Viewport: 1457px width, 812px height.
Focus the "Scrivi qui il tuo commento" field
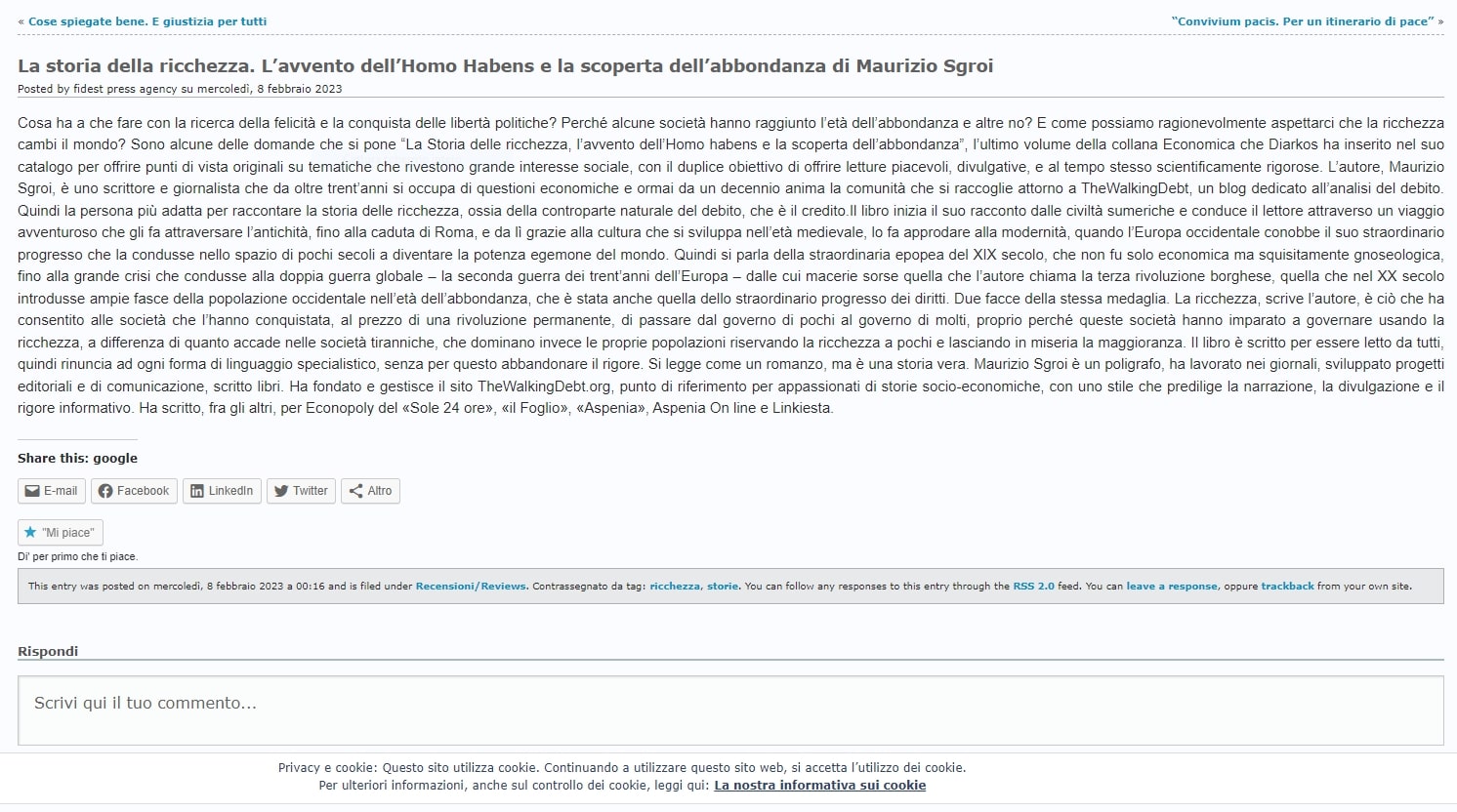pyautogui.click(x=729, y=710)
